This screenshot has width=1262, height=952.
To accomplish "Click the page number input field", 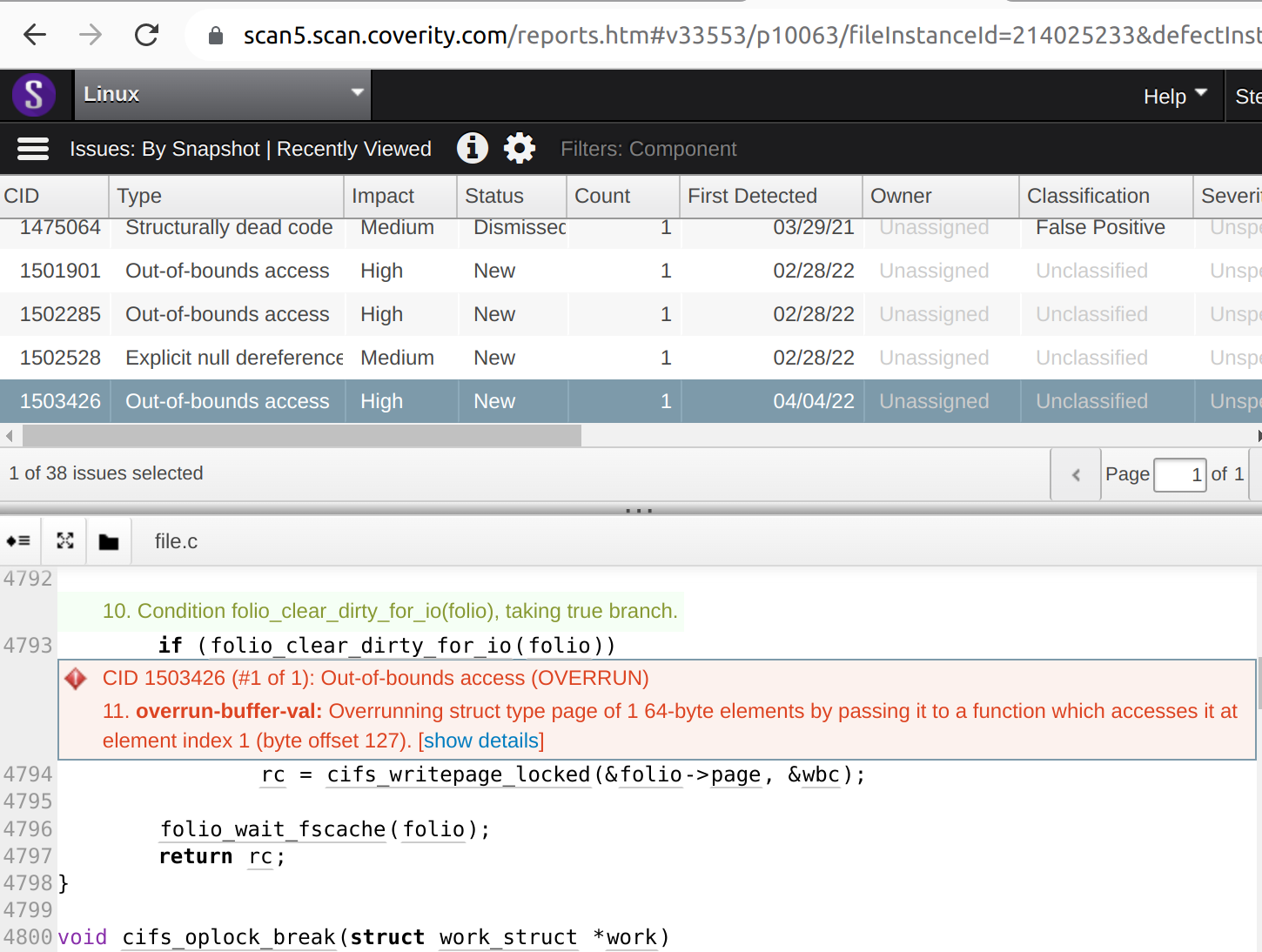I will [x=1179, y=474].
